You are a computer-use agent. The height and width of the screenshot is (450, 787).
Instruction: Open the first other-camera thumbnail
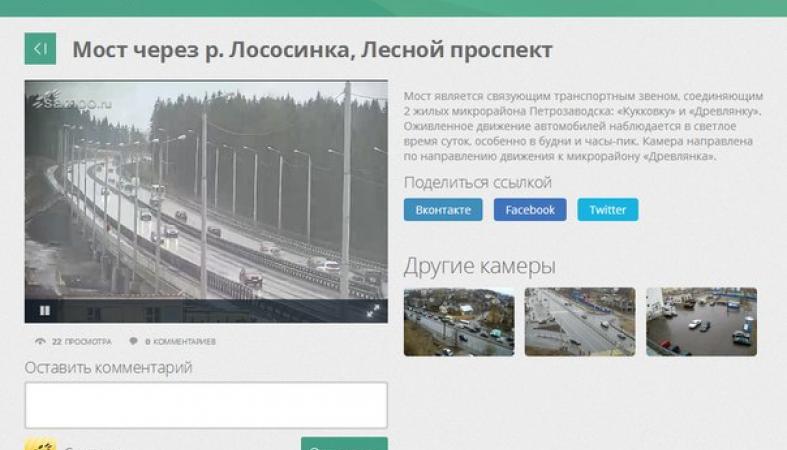(x=459, y=322)
